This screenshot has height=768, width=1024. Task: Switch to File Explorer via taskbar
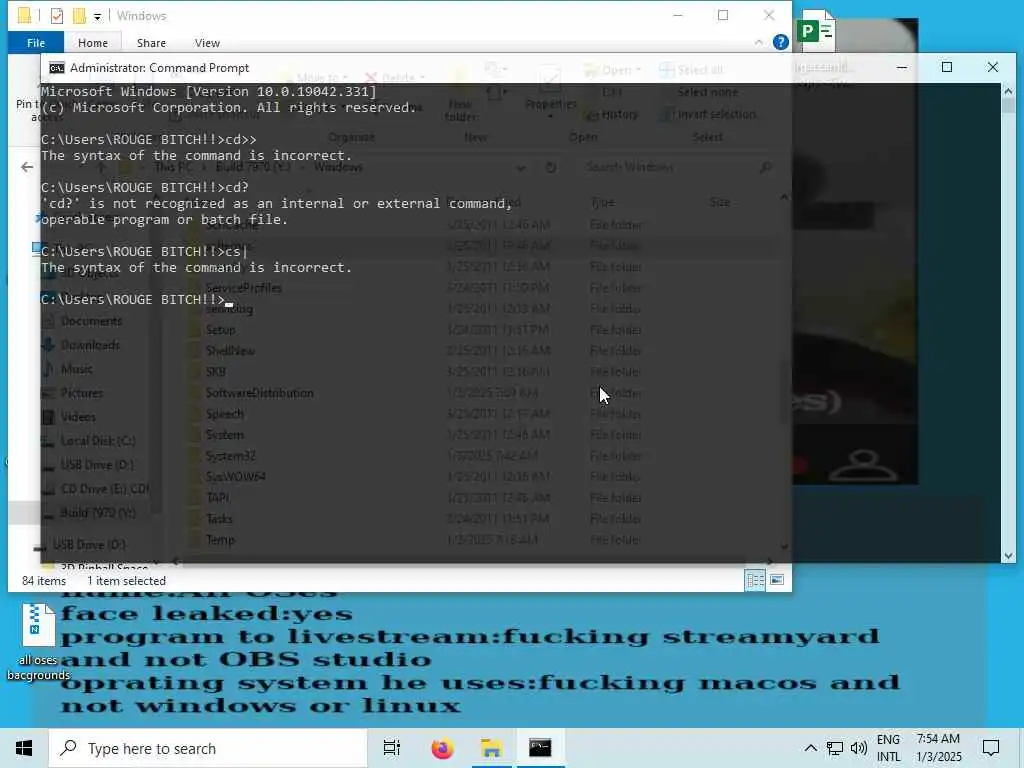(491, 748)
